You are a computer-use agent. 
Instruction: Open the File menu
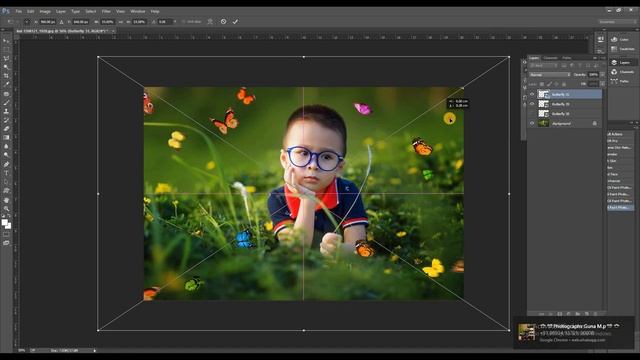tap(19, 11)
